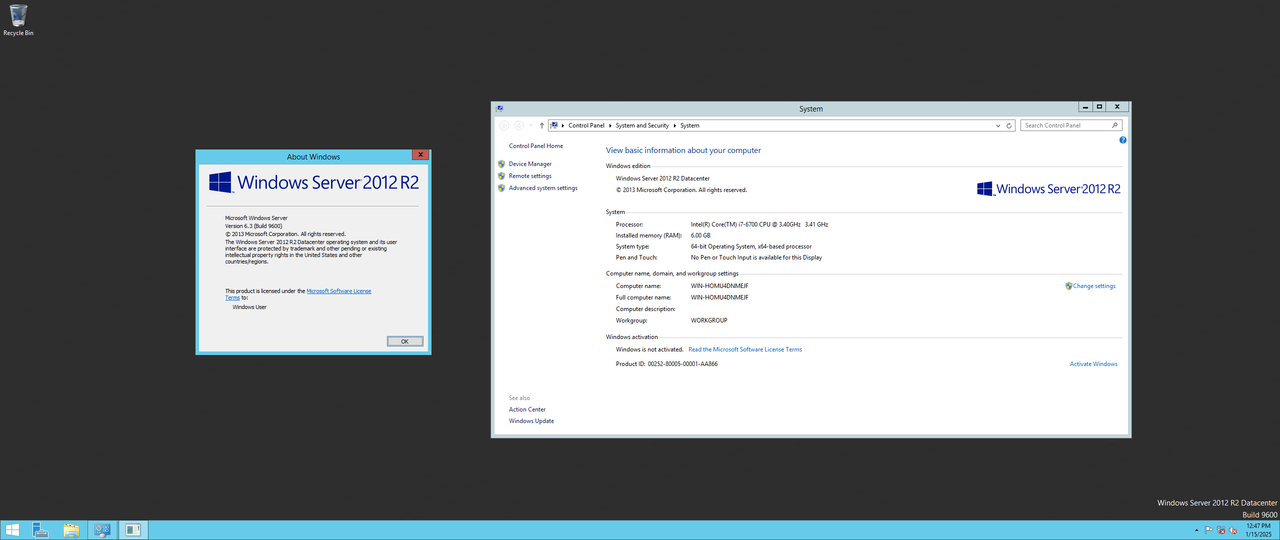Click 'View basic information about your computer' heading
The image size is (1280, 540).
pyautogui.click(x=683, y=150)
